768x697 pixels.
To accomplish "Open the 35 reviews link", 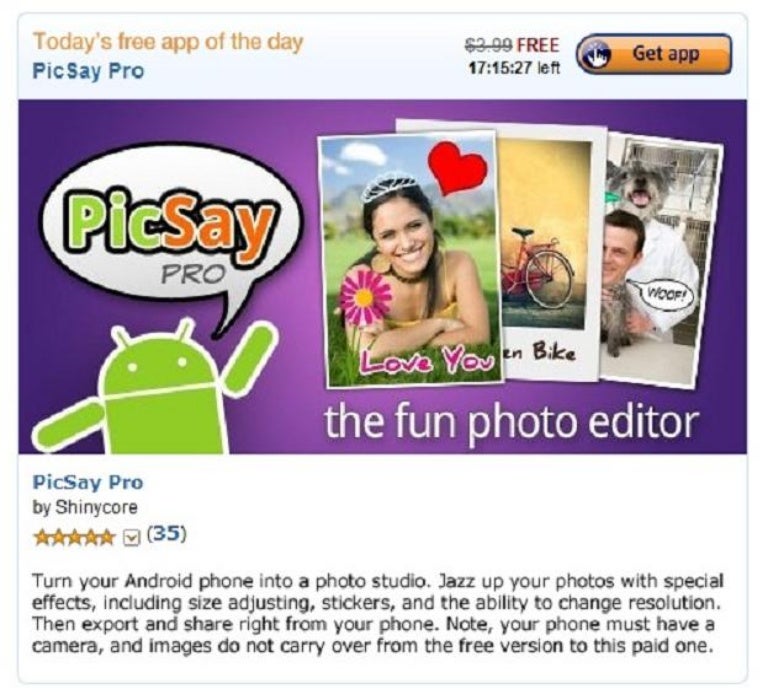I will pos(166,534).
